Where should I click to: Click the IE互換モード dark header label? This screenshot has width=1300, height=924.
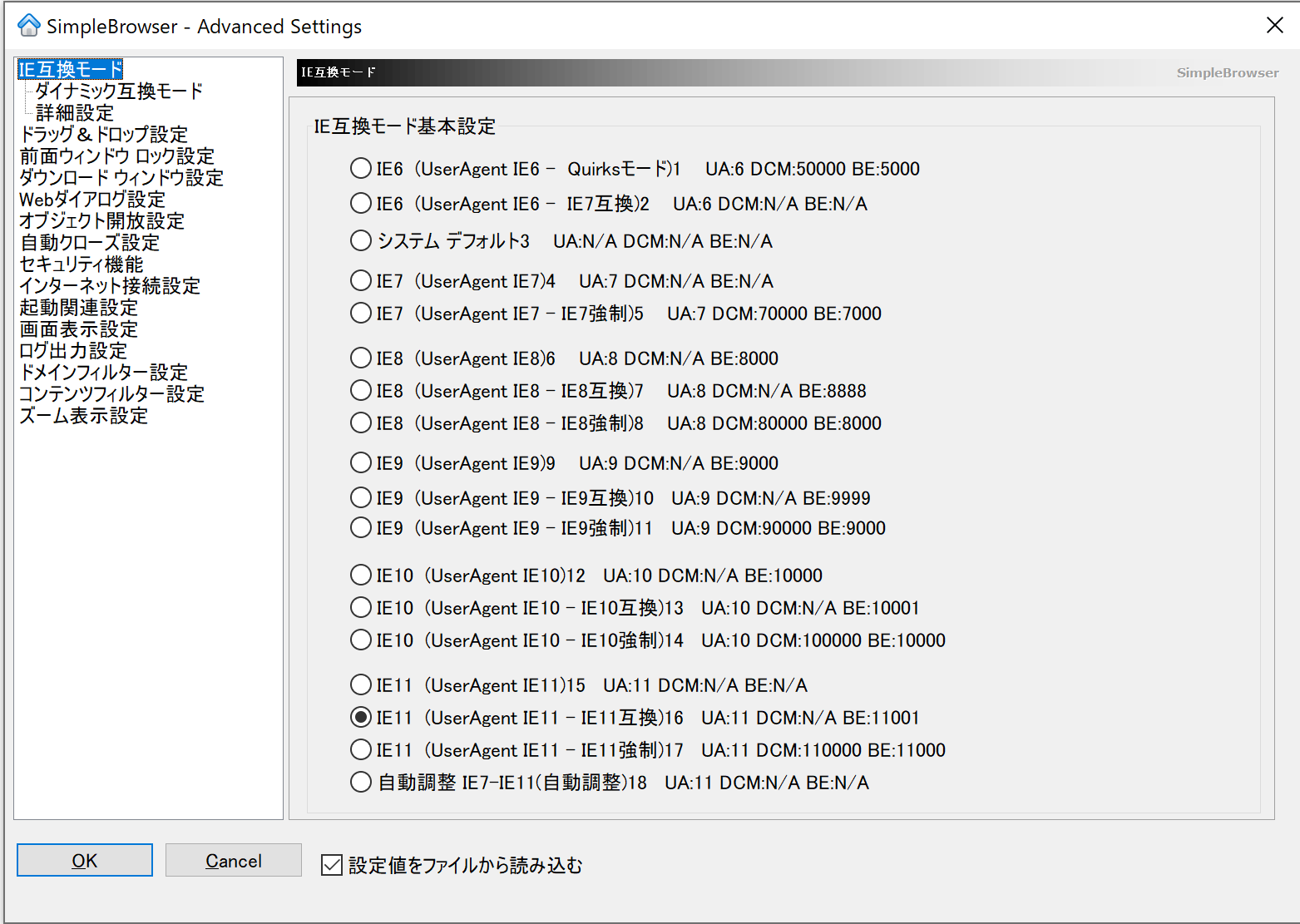339,72
